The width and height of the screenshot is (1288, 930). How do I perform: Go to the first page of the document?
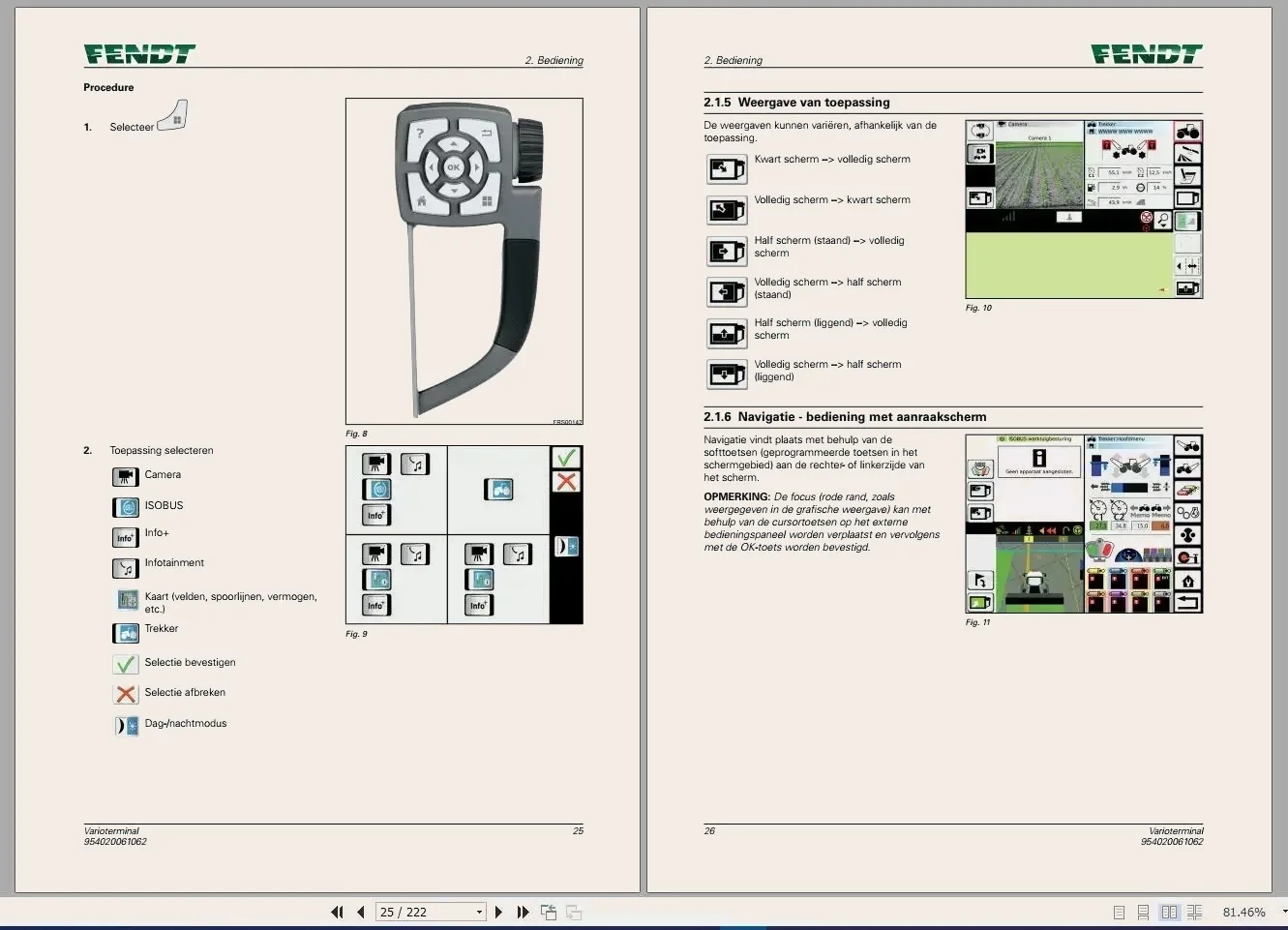click(337, 912)
